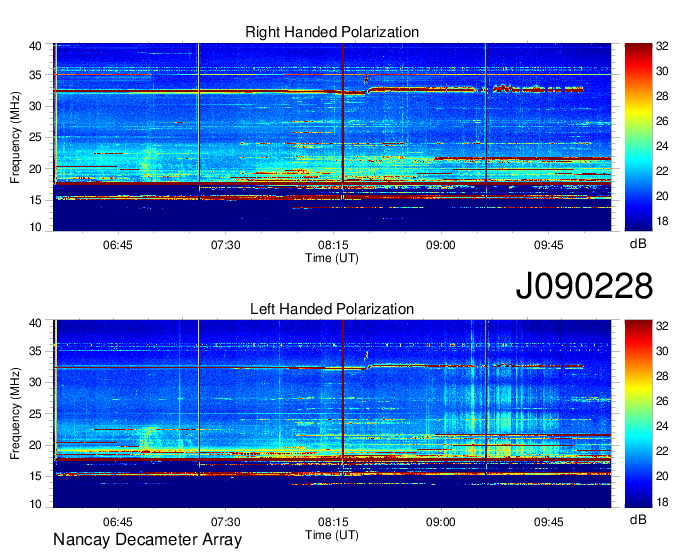Click the 24 label on bottom colorbar
The width and height of the screenshot is (680, 552).
click(662, 426)
